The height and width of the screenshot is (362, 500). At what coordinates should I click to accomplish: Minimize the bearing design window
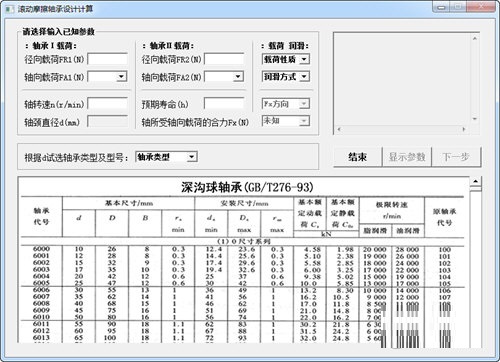tap(441, 7)
